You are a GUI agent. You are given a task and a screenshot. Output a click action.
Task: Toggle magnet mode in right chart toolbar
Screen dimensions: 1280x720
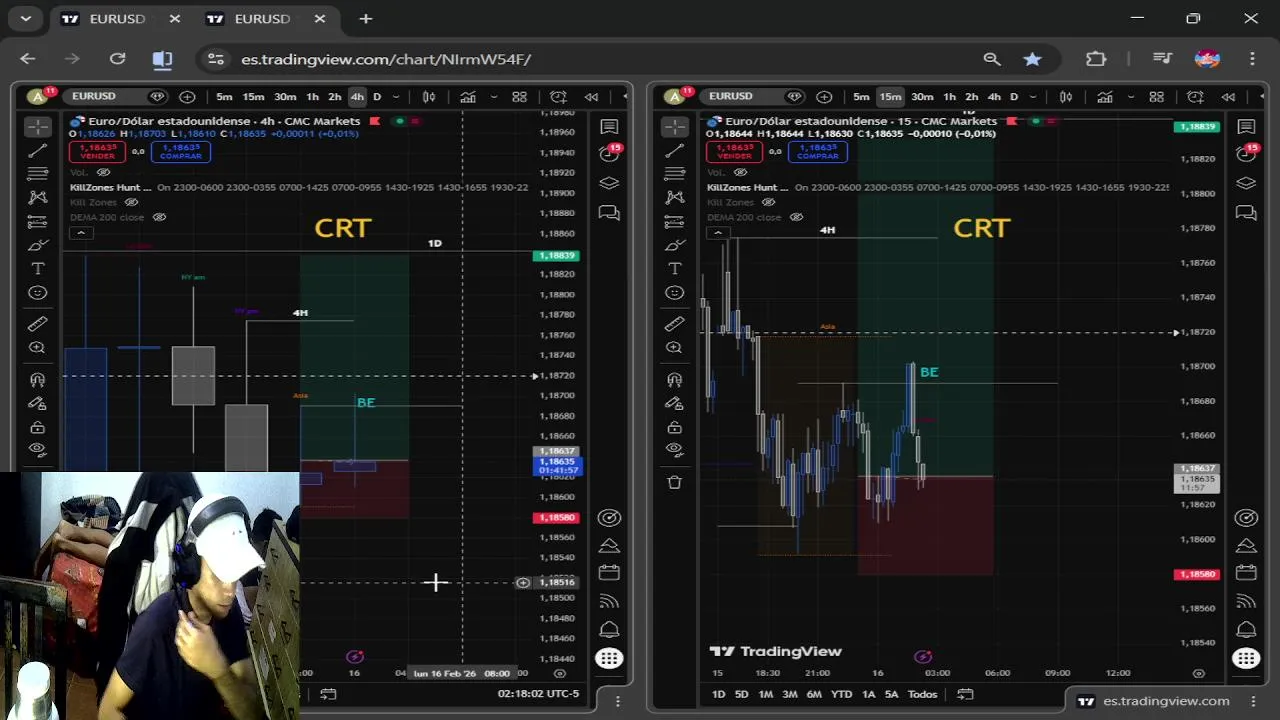(674, 380)
